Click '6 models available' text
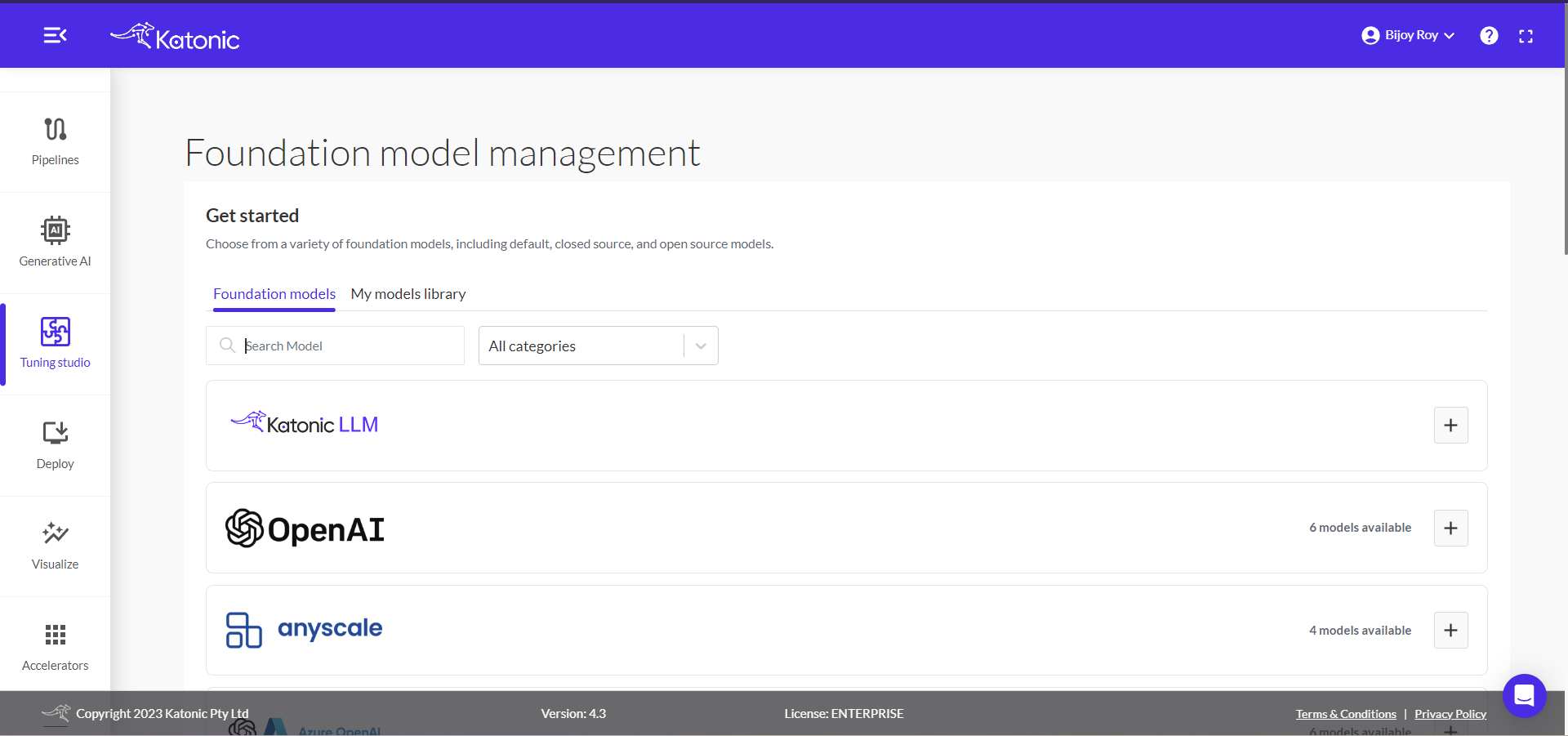This screenshot has height=736, width=1568. 1360,528
